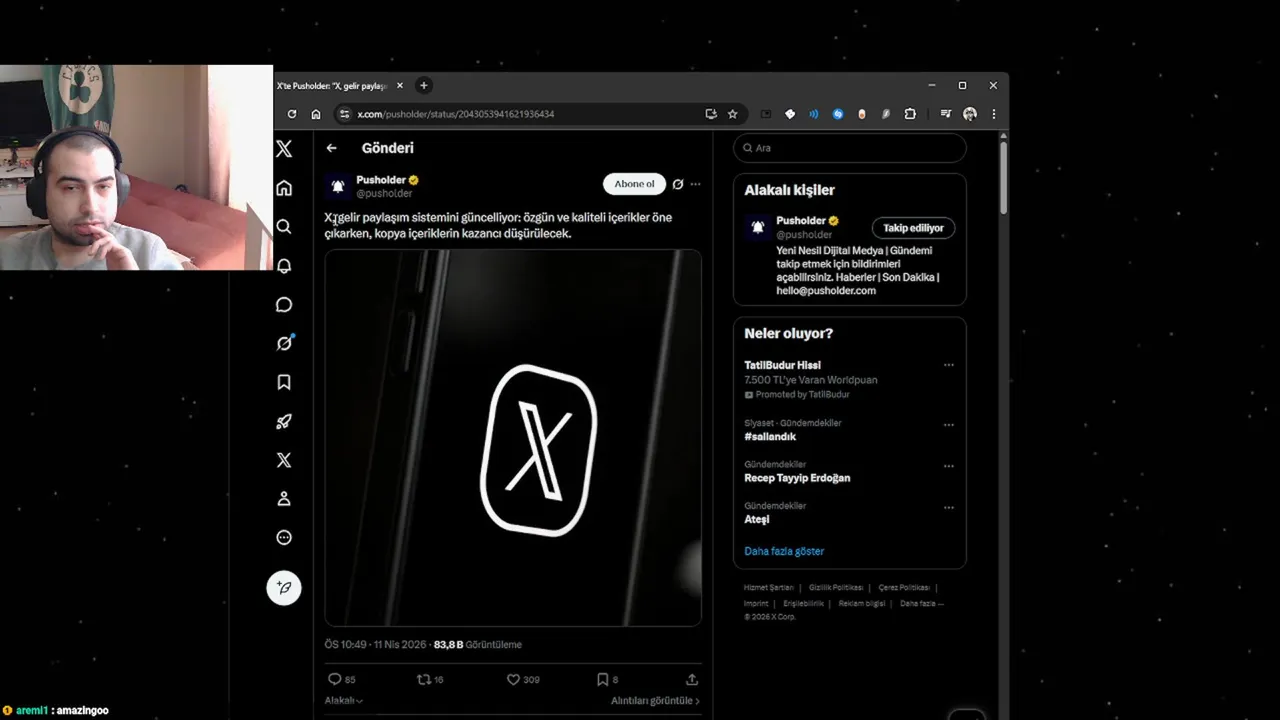Open a new browser tab
Viewport: 1280px width, 720px height.
coord(424,86)
